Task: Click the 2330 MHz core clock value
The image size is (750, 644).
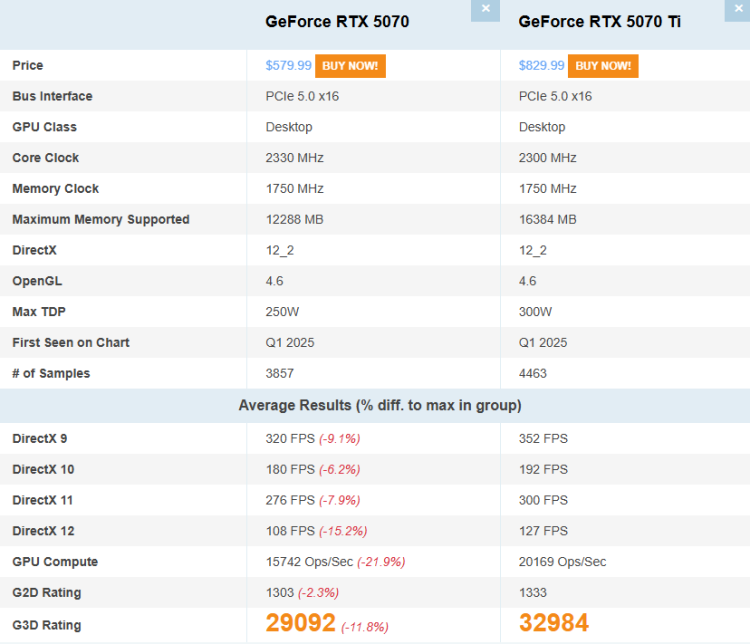Action: tap(295, 158)
